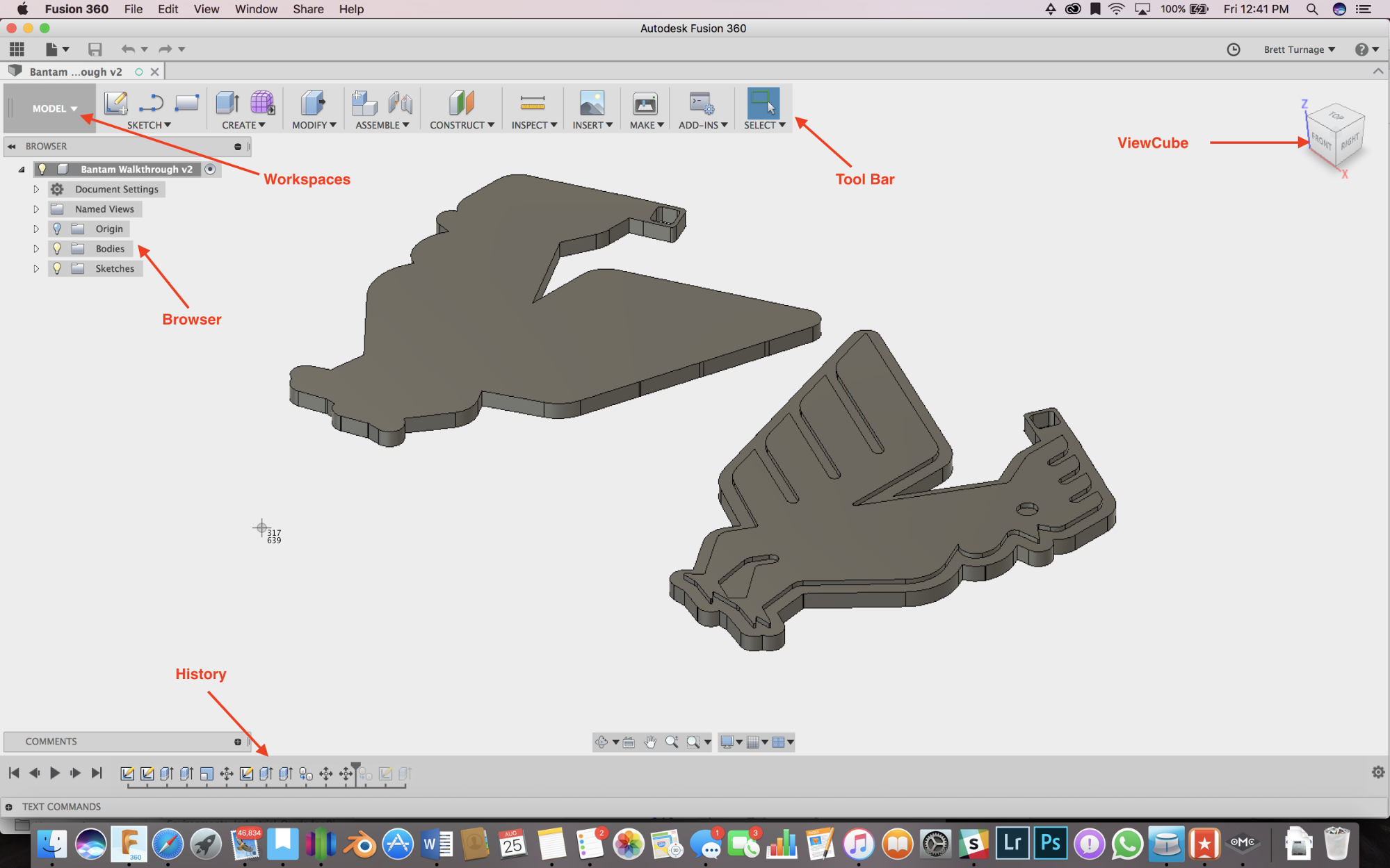Viewport: 1390px width, 868px height.
Task: Click the Scripts and Add-Ins icon
Action: (702, 103)
